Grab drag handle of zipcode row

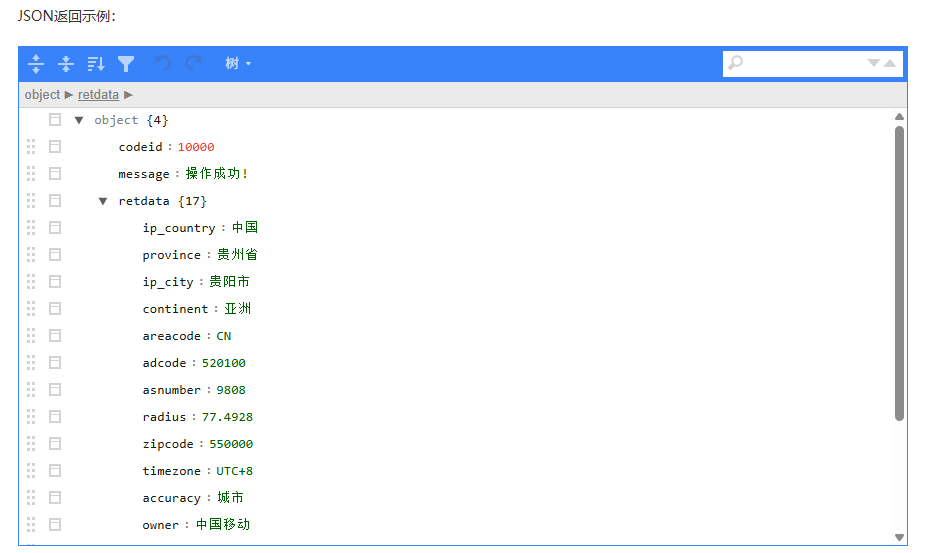[31, 444]
